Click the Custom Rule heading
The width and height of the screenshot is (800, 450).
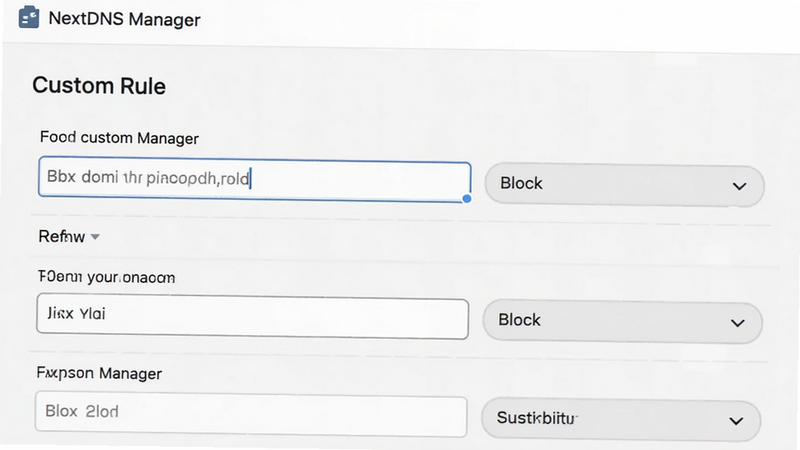(99, 86)
